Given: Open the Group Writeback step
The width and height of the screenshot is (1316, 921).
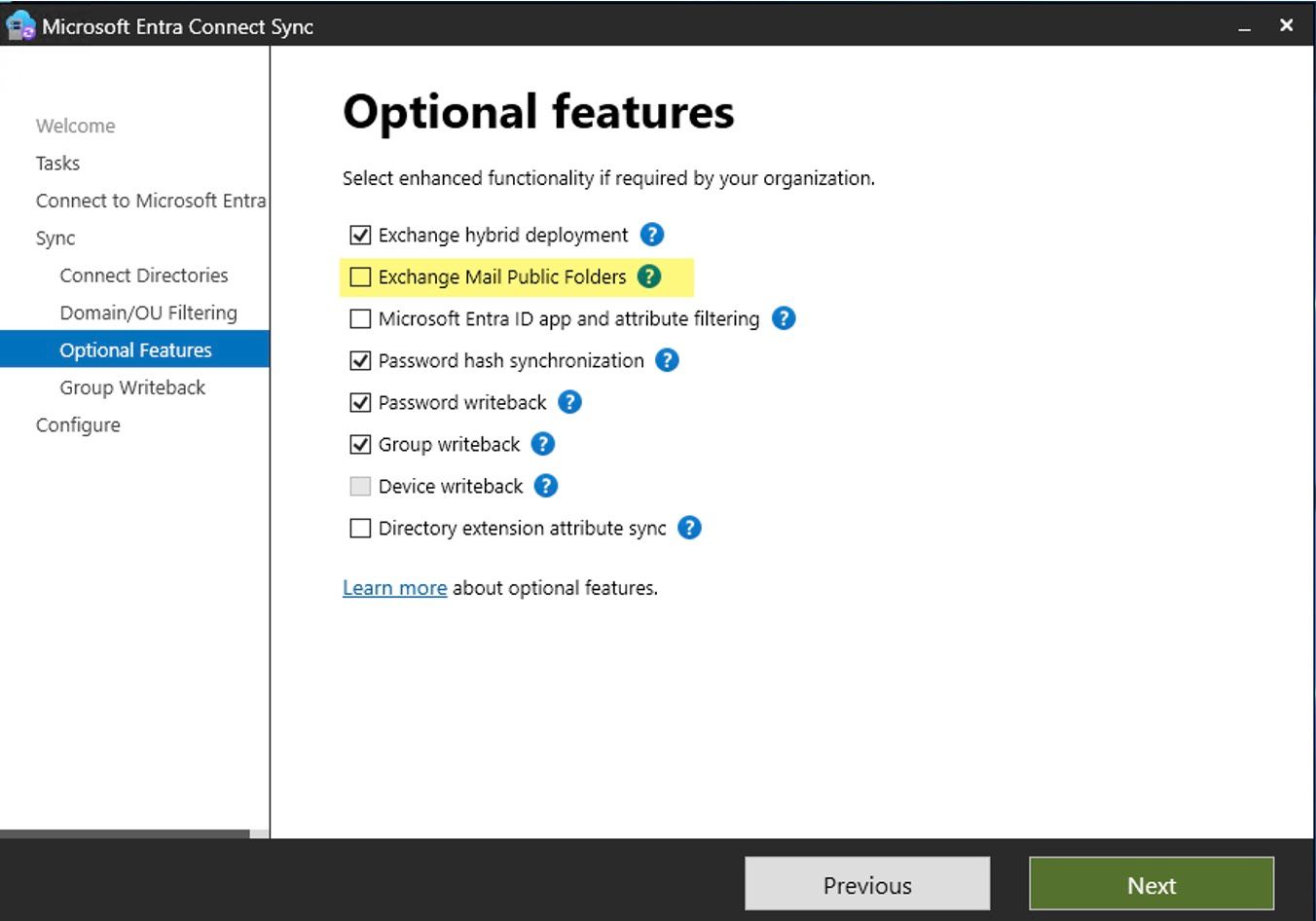Looking at the screenshot, I should coord(132,387).
